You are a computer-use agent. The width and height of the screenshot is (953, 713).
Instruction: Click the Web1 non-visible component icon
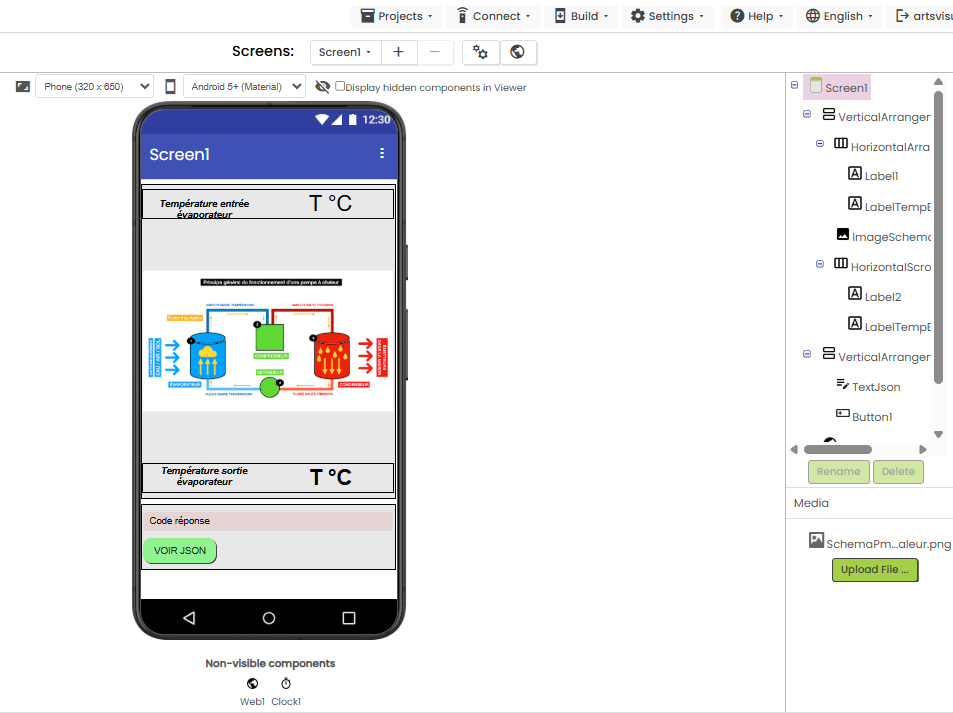252,684
